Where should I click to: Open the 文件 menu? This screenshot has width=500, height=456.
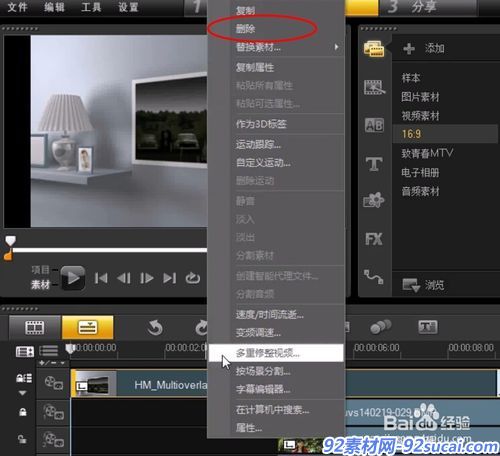17,7
